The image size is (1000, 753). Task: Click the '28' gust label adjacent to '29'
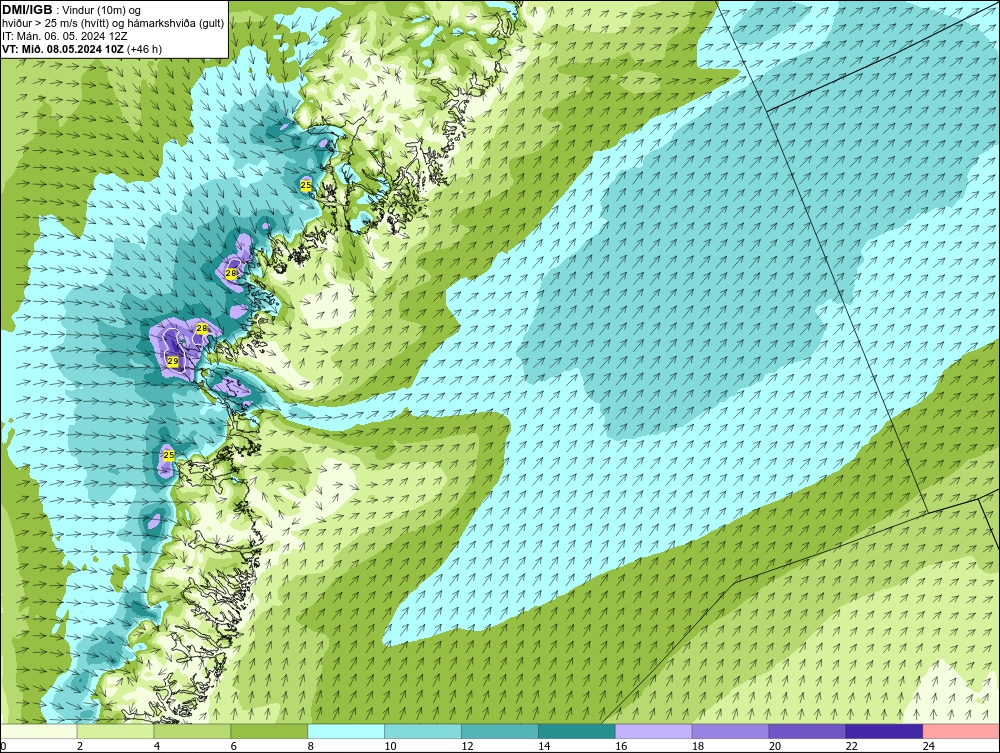[202, 328]
